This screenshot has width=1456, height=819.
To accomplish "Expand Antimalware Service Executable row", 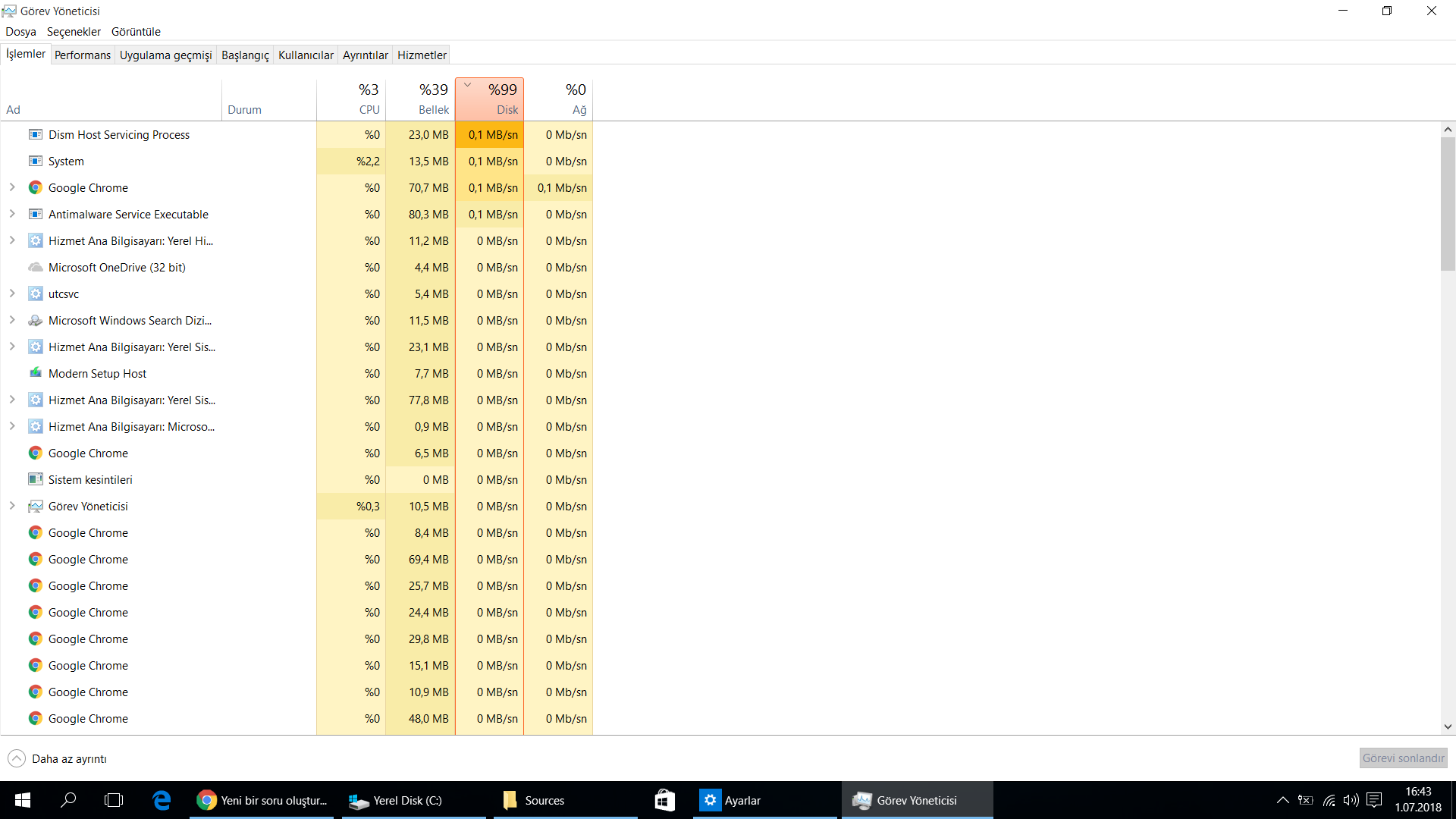I will (12, 214).
